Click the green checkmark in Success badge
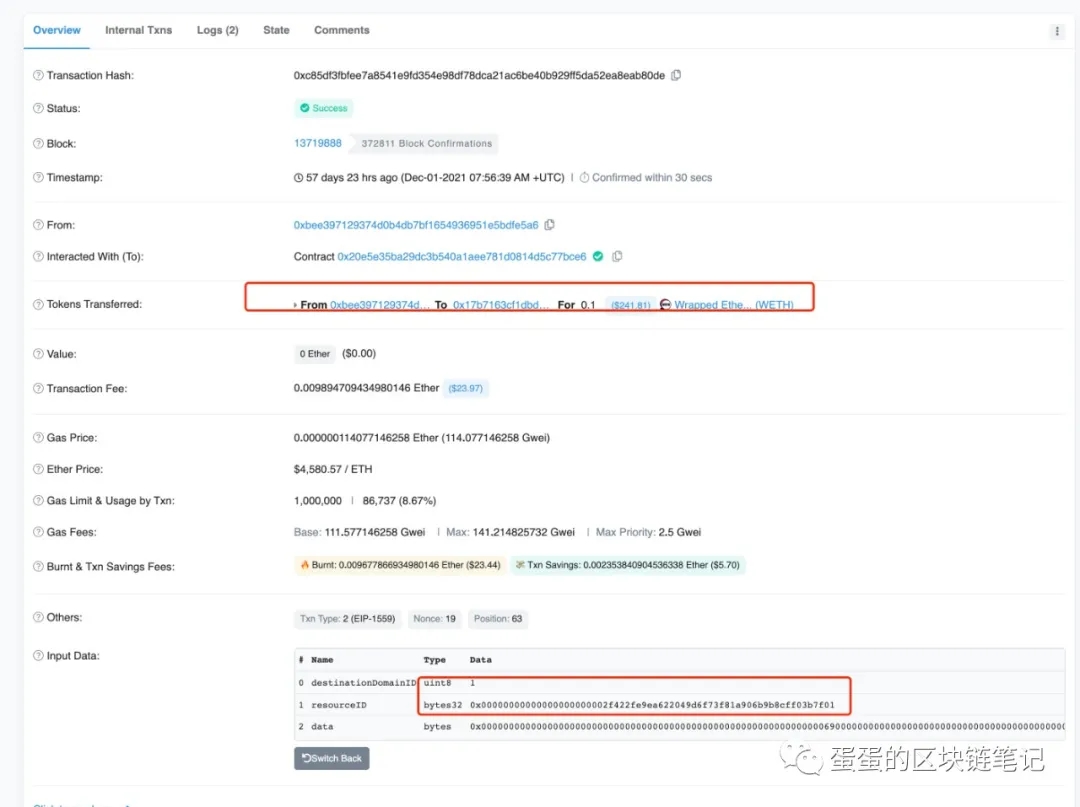The image size is (1080, 807). tap(303, 107)
